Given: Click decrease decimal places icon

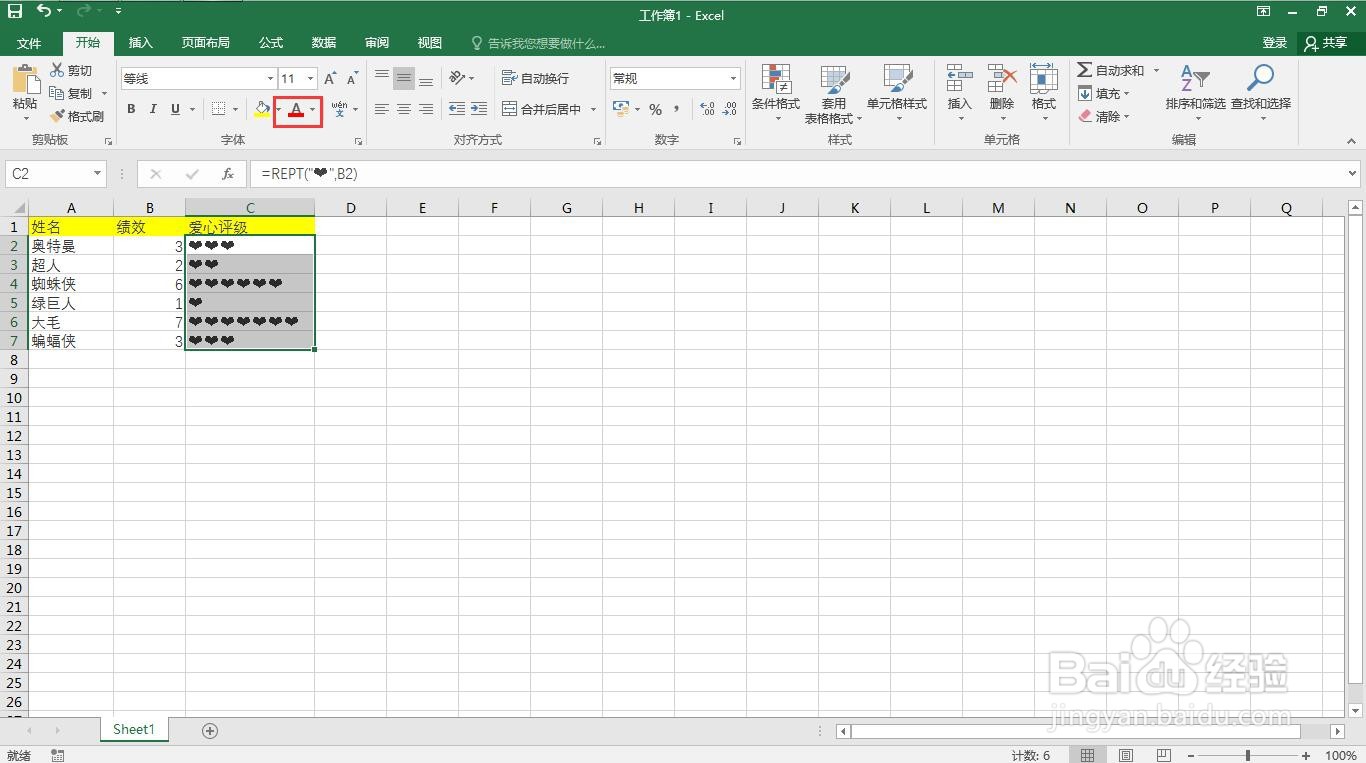Looking at the screenshot, I should tap(730, 109).
